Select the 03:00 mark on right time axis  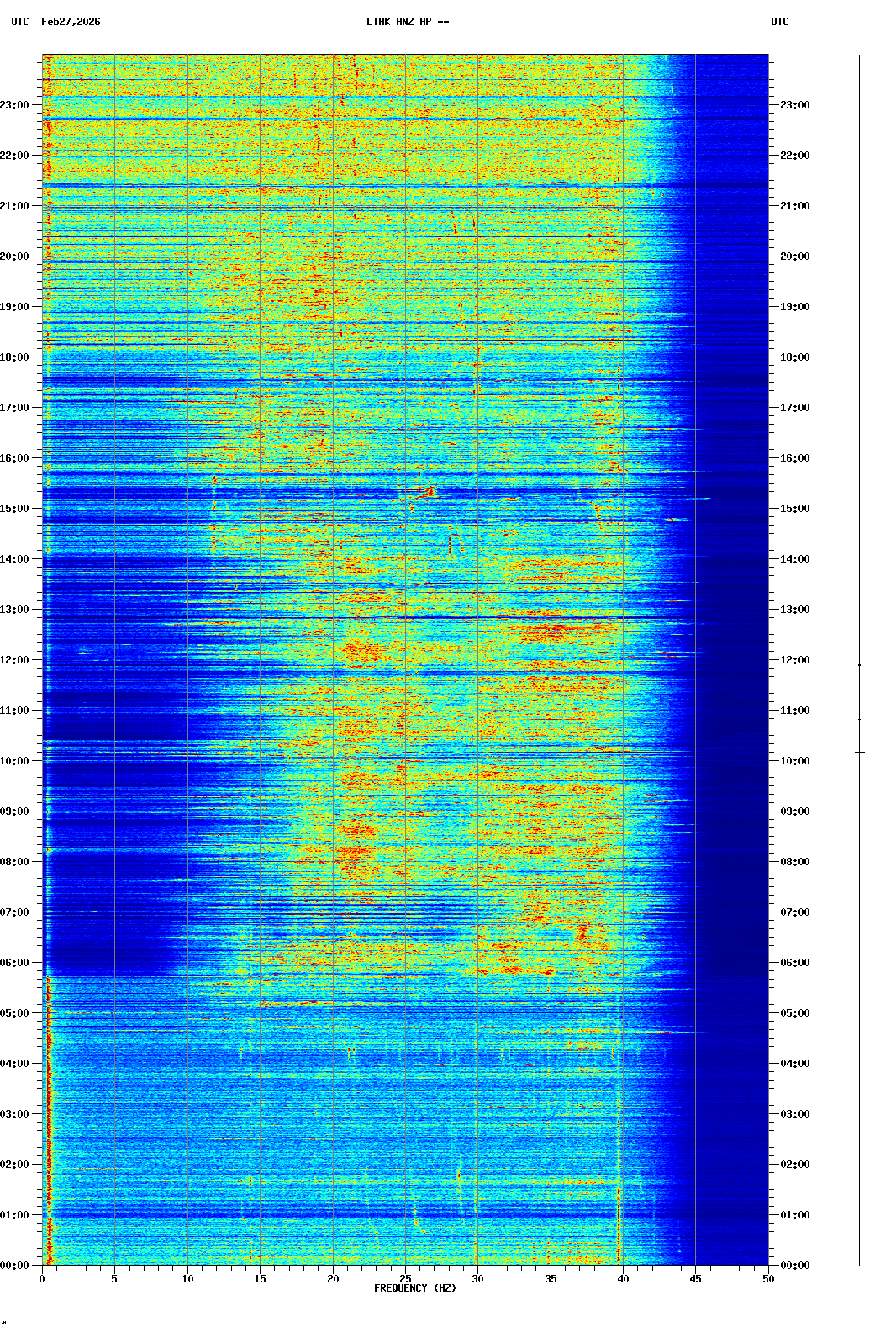tap(794, 1114)
